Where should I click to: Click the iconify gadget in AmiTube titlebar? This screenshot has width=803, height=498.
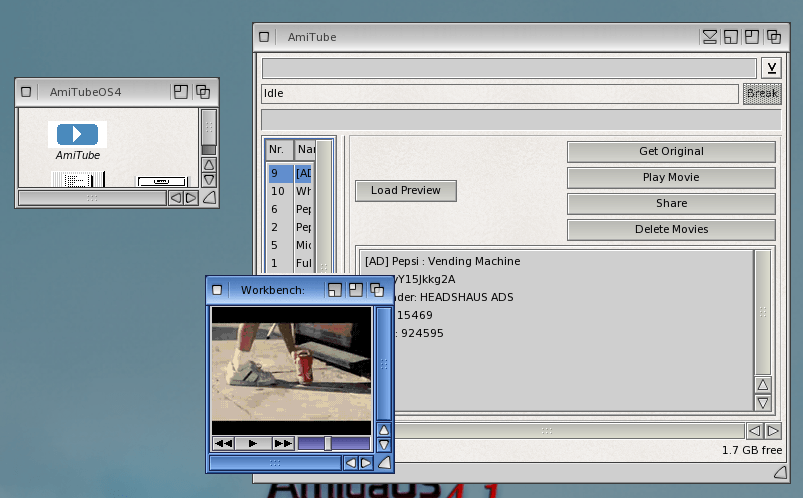710,37
